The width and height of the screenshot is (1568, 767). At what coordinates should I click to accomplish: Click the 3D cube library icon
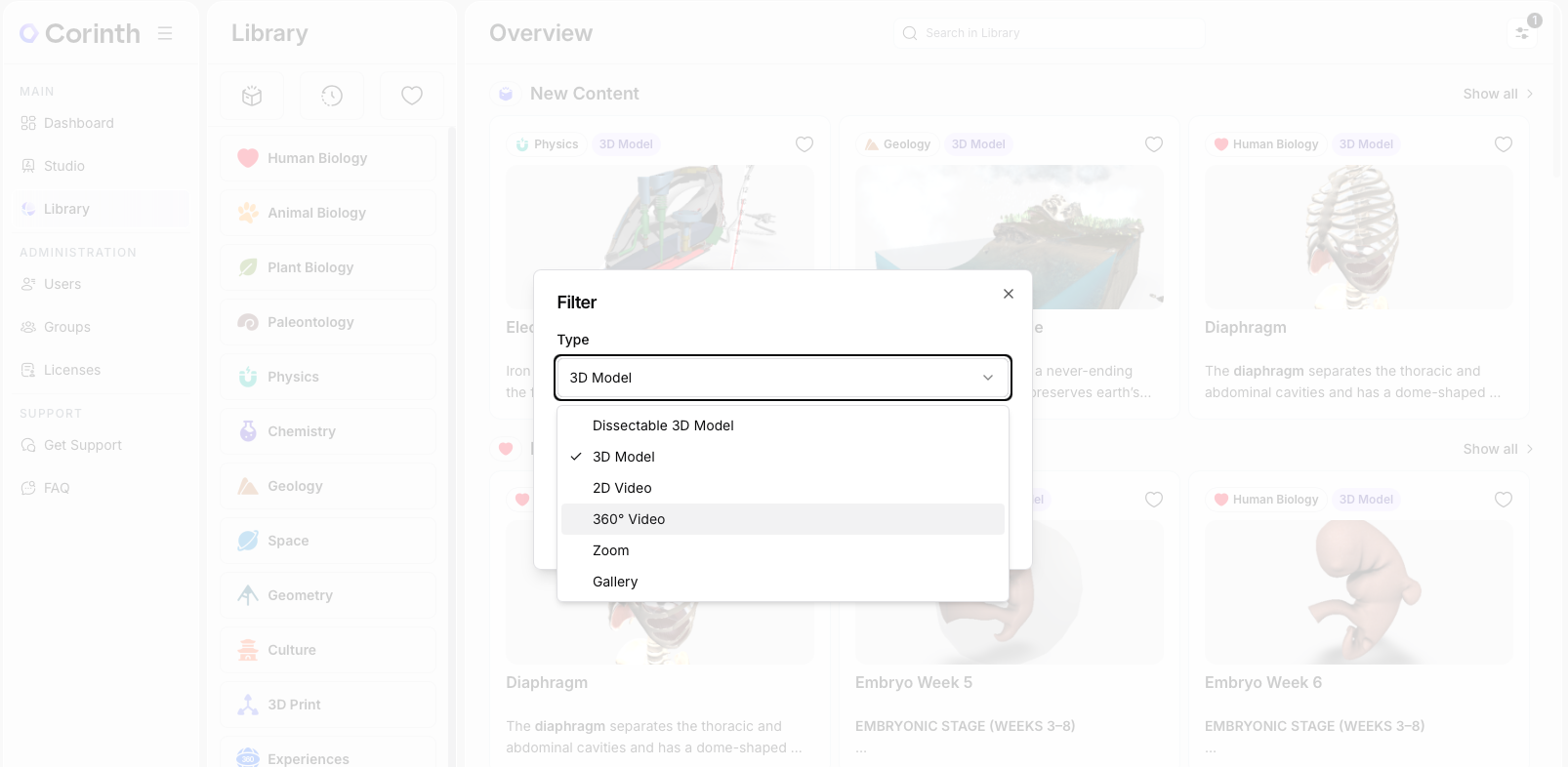click(252, 96)
